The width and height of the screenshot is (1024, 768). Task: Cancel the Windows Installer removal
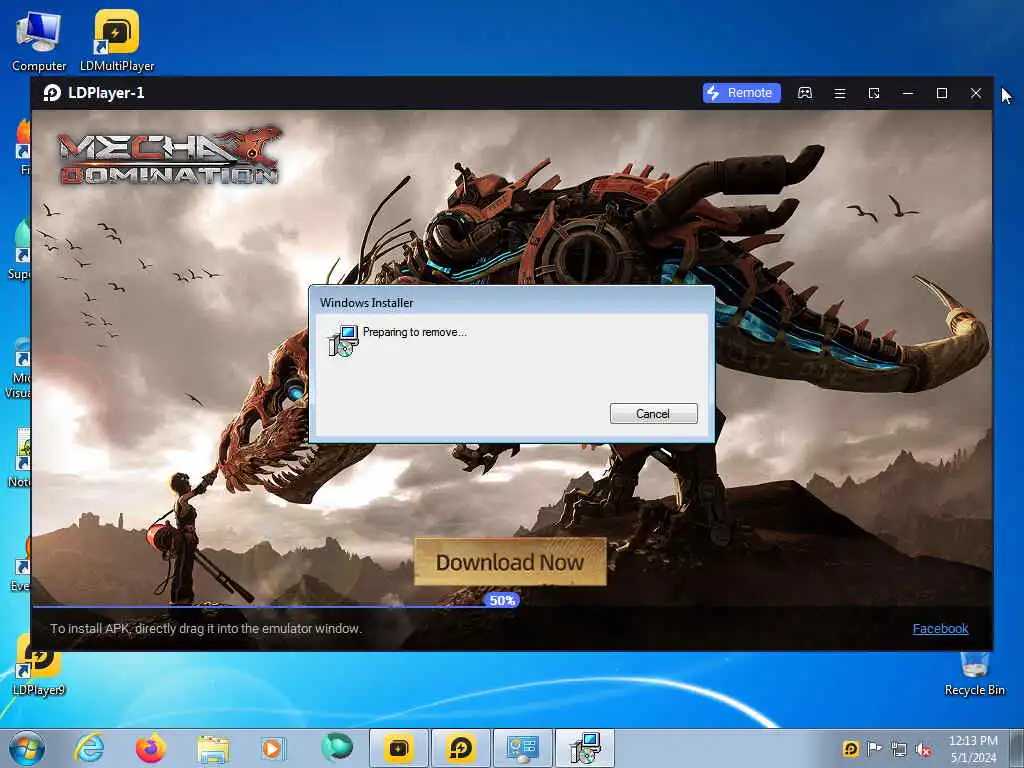pos(653,413)
